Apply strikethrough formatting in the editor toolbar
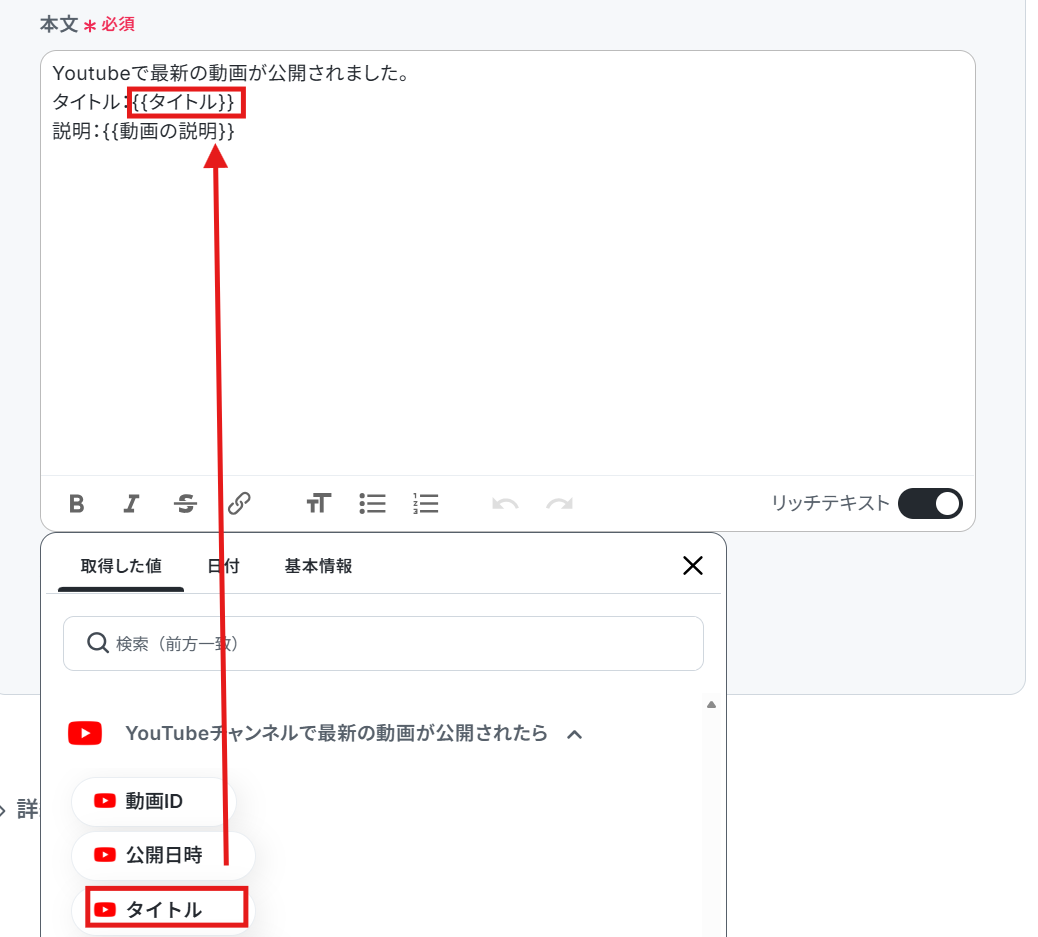 click(x=185, y=504)
